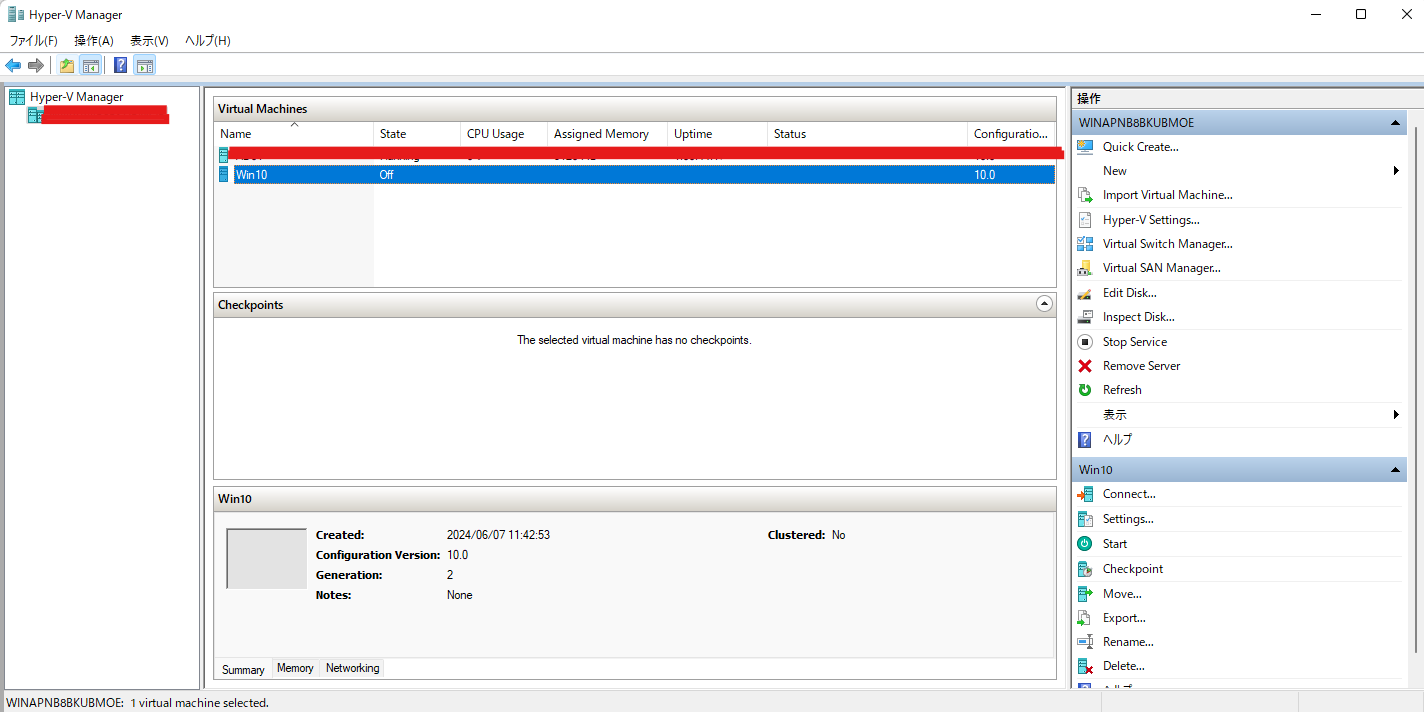Sort virtual machines by Name column

tap(294, 134)
